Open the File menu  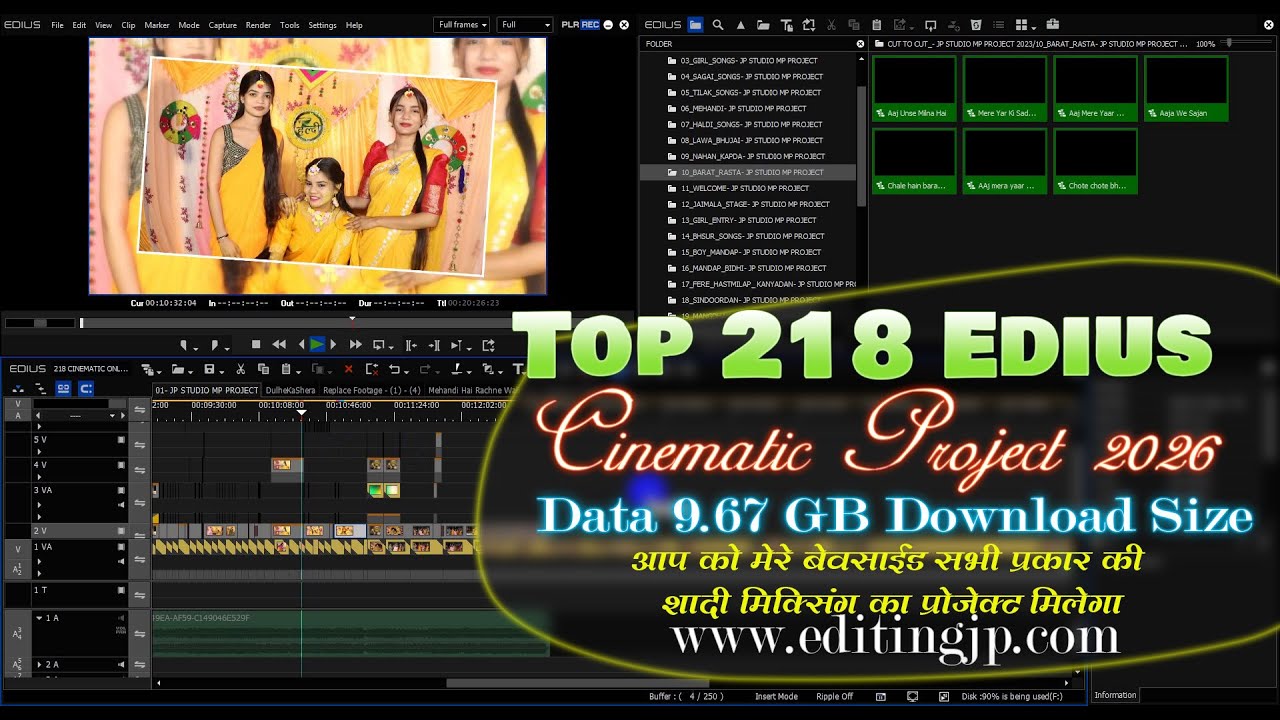pos(57,25)
